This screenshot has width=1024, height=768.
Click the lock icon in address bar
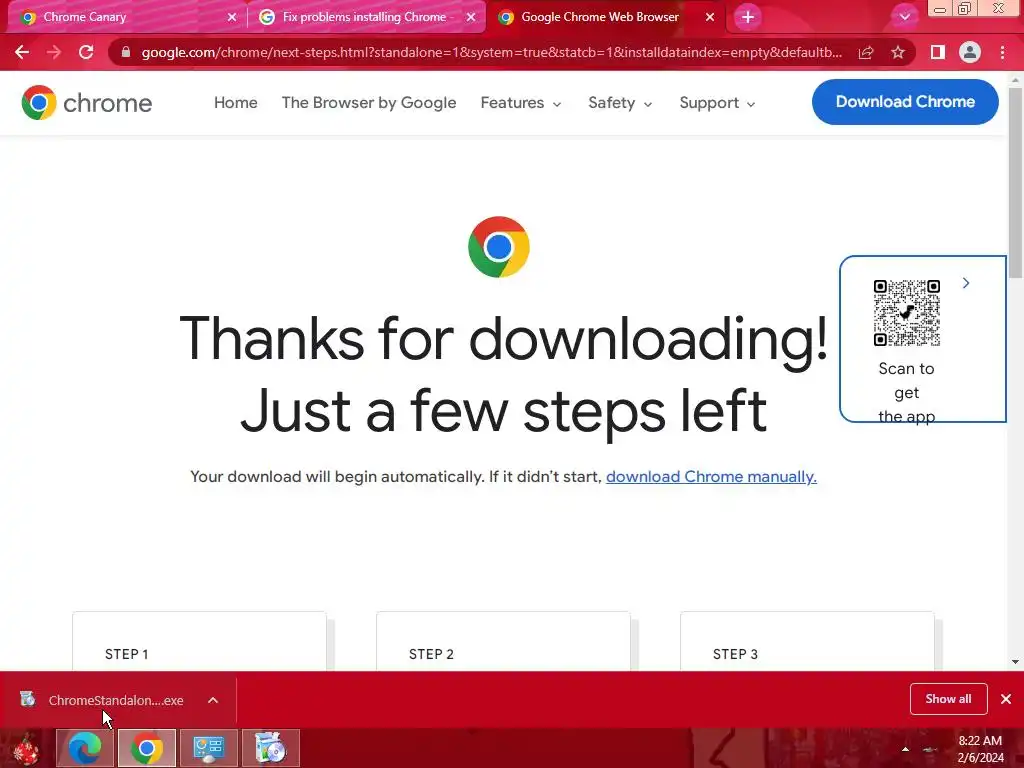pos(126,52)
